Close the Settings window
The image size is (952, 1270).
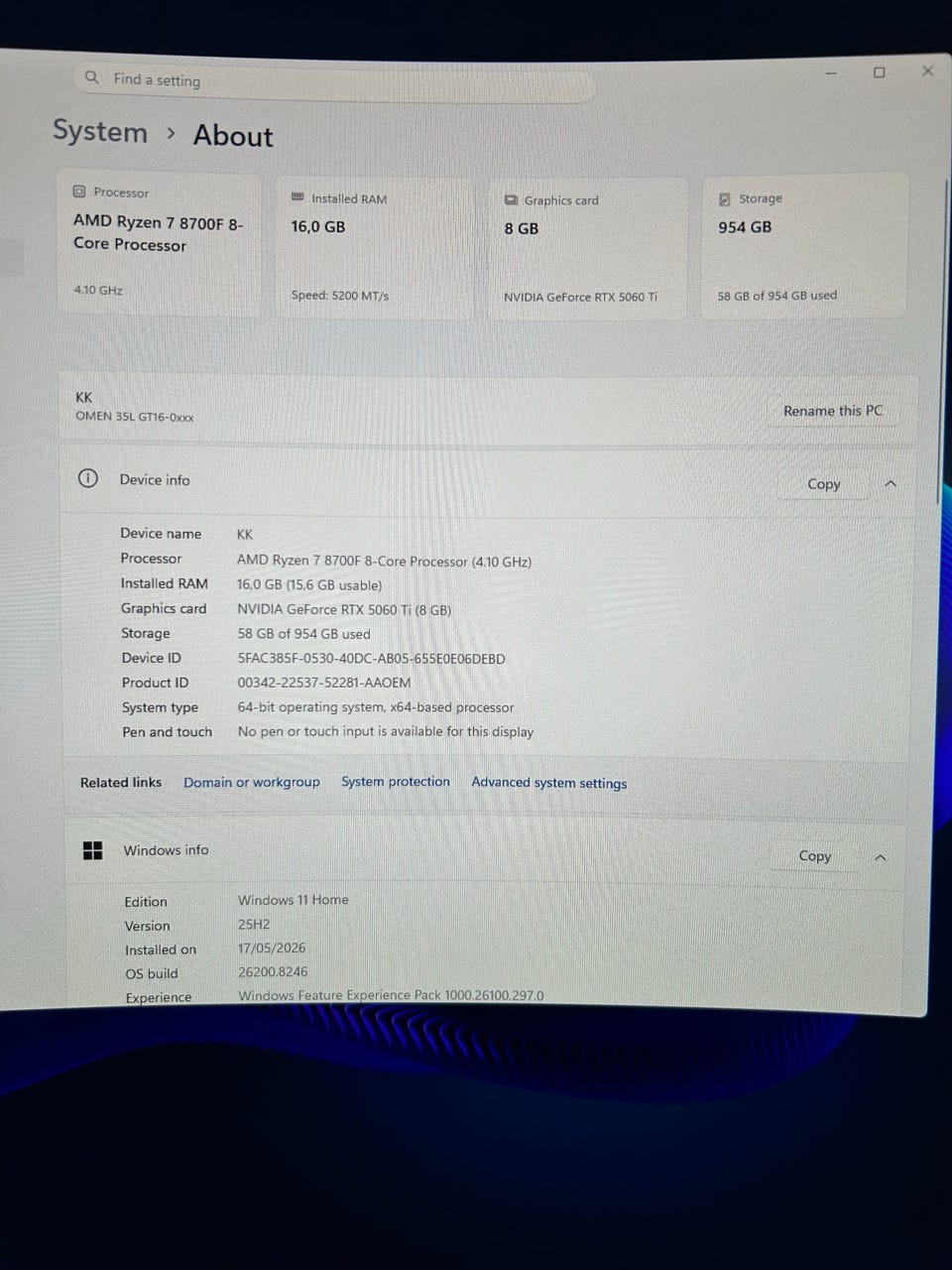[928, 70]
